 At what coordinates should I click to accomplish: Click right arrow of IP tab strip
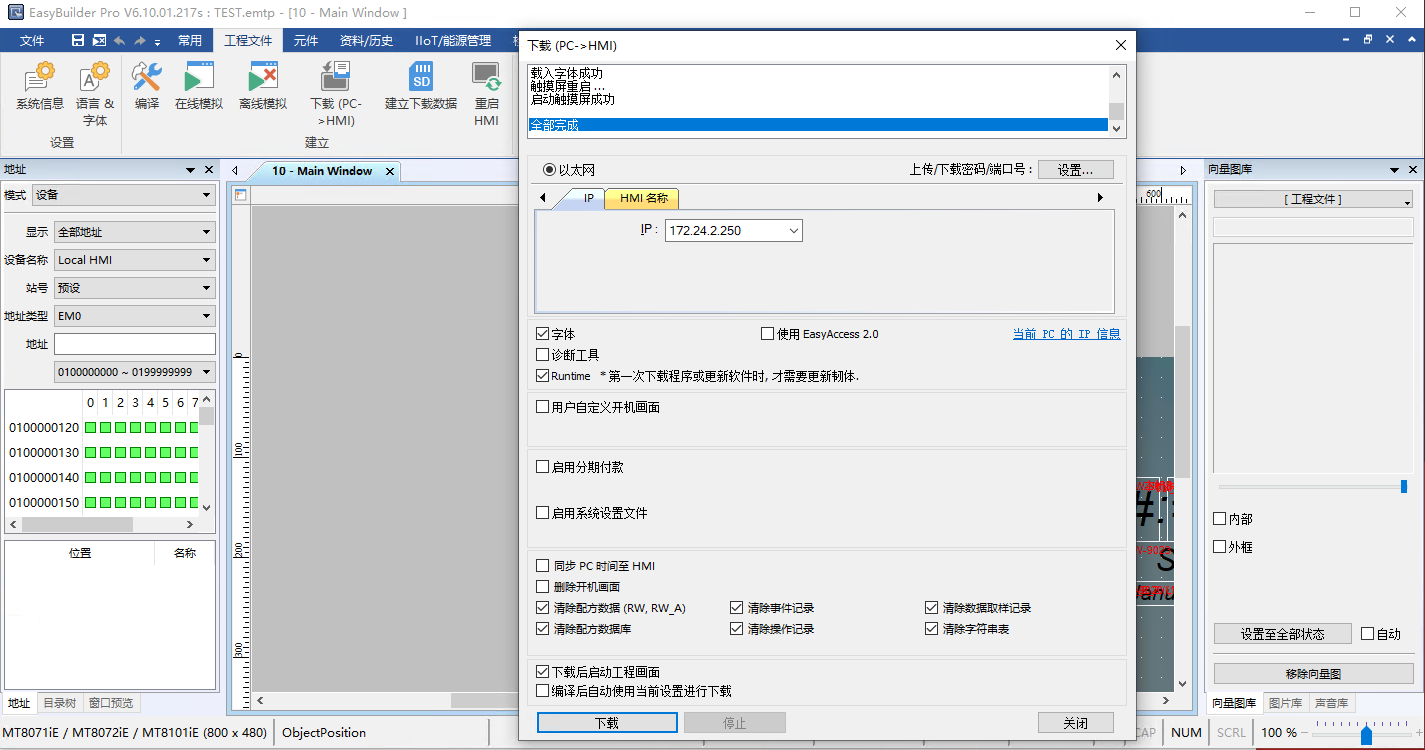(x=1101, y=198)
